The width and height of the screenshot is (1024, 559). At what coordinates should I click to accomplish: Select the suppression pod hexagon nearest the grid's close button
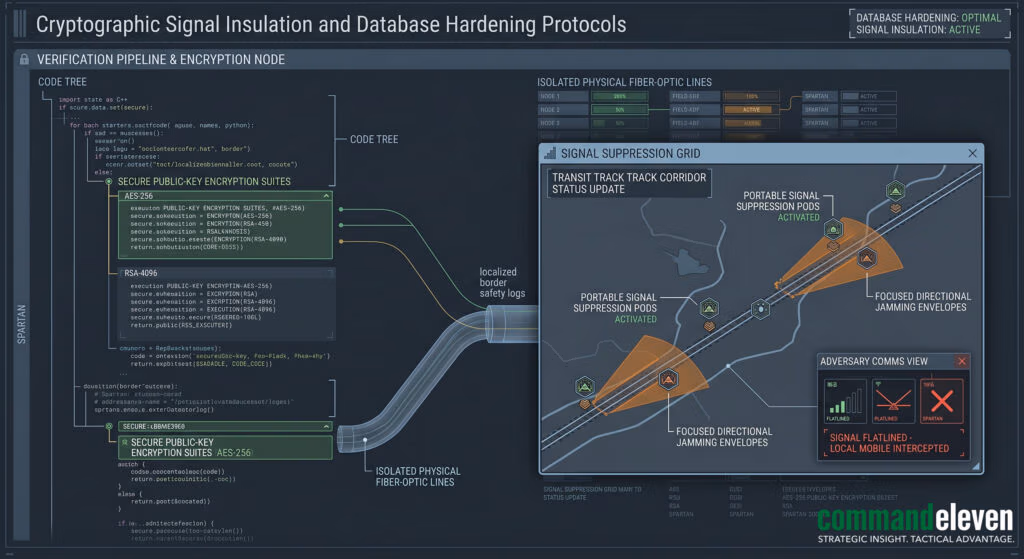pyautogui.click(x=895, y=191)
